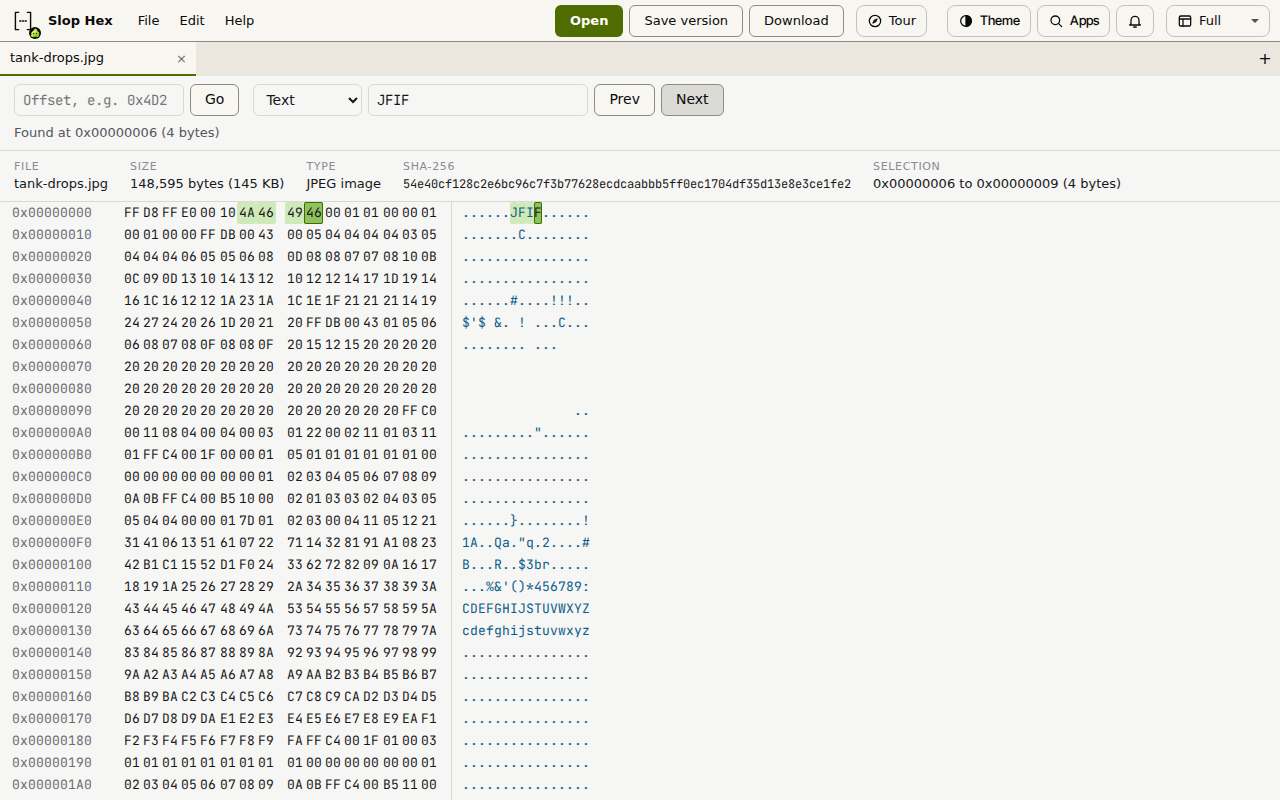Screen dimensions: 1280x800
Task: Click the Go button
Action: [x=214, y=100]
